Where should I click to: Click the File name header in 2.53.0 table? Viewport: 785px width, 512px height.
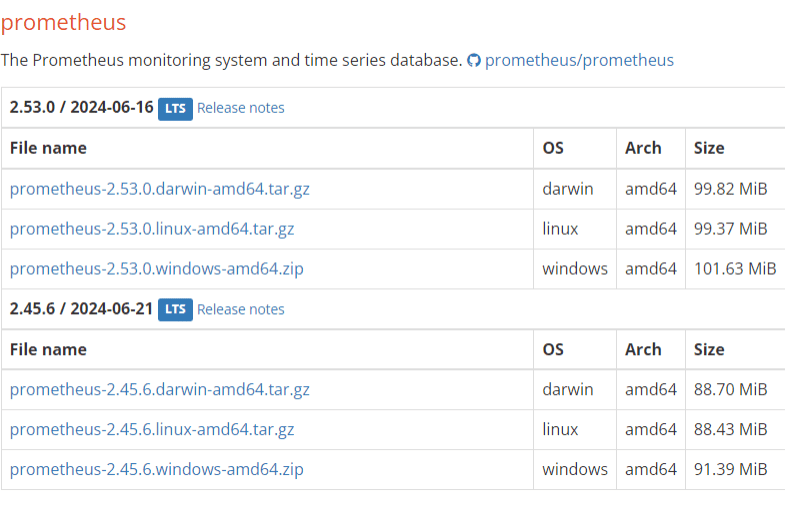click(x=48, y=148)
